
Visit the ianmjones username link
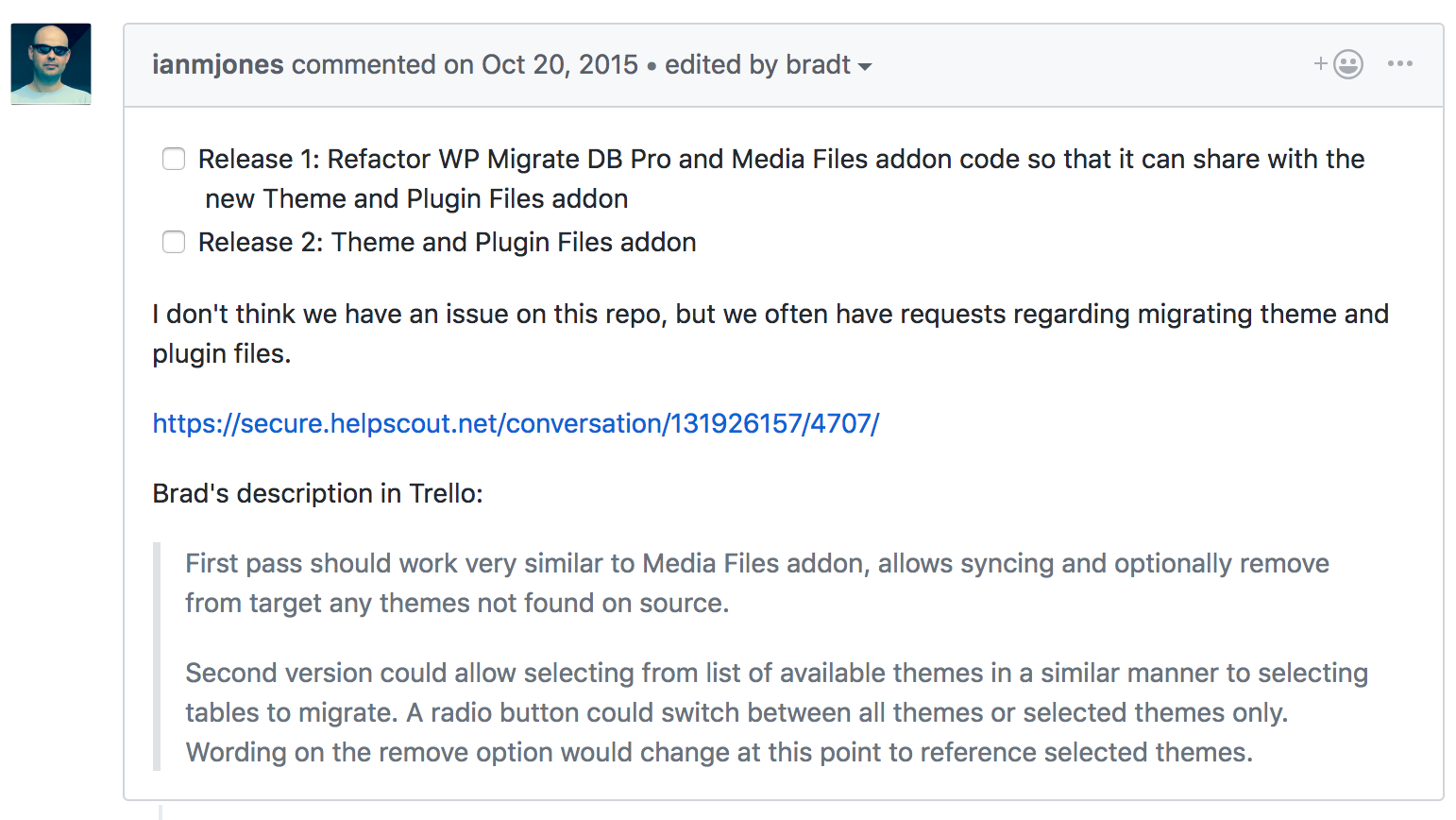218,64
